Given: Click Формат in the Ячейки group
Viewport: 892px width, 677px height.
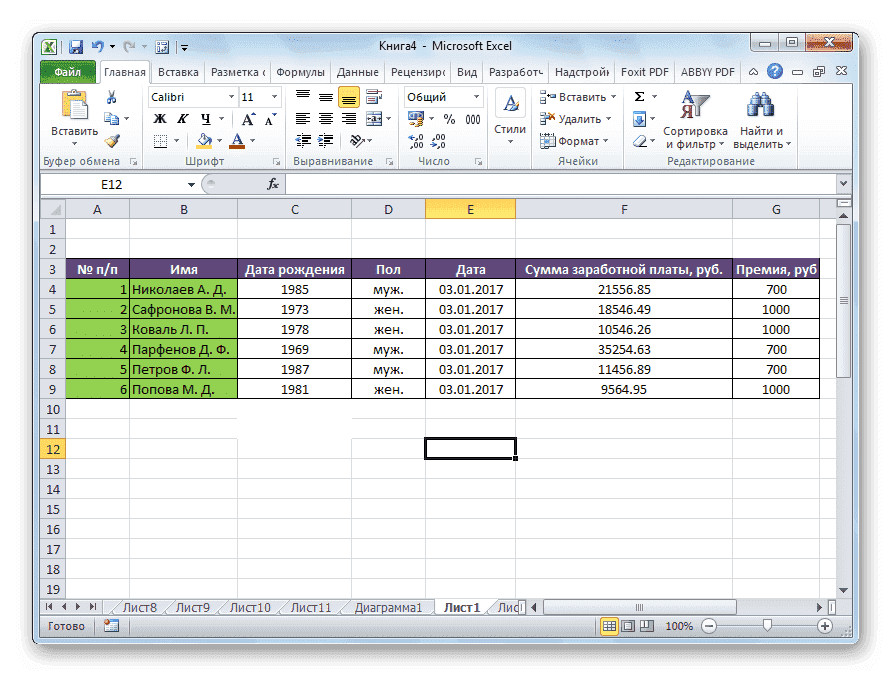Looking at the screenshot, I should [x=574, y=141].
